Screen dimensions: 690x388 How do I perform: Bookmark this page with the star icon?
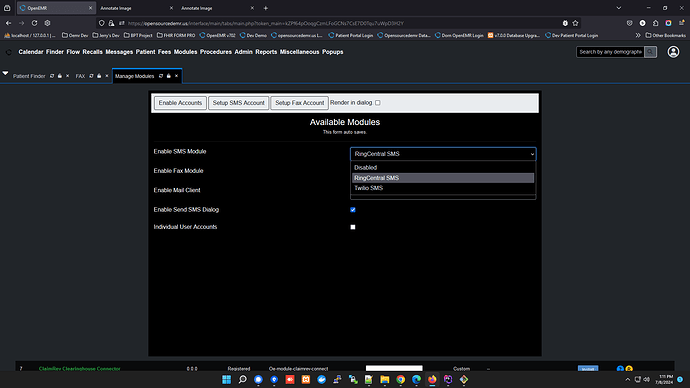tap(575, 23)
